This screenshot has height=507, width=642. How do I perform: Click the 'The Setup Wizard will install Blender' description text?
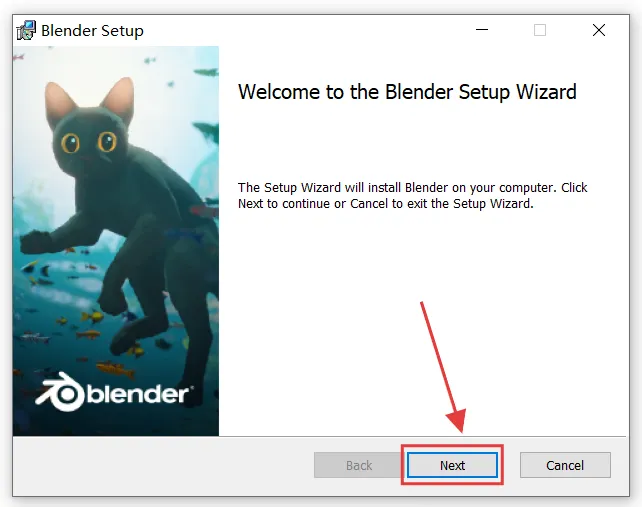413,195
